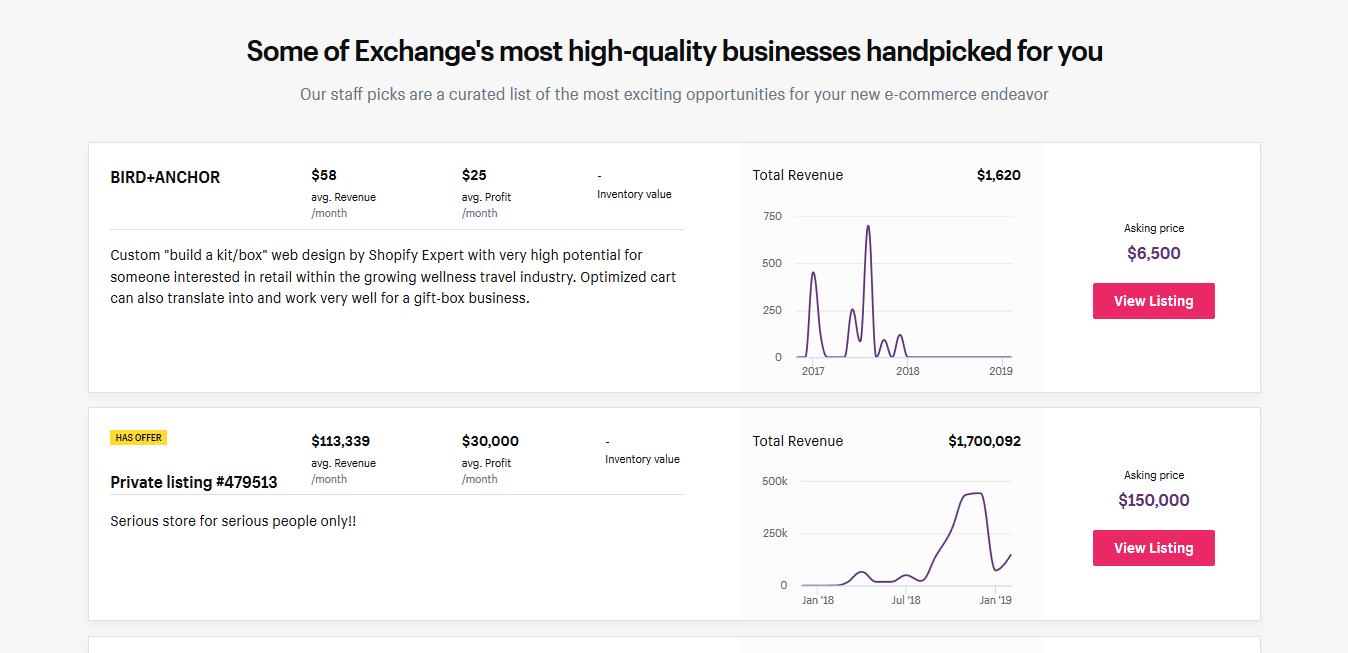Click the "Serious store for serious people" text

[x=233, y=521]
